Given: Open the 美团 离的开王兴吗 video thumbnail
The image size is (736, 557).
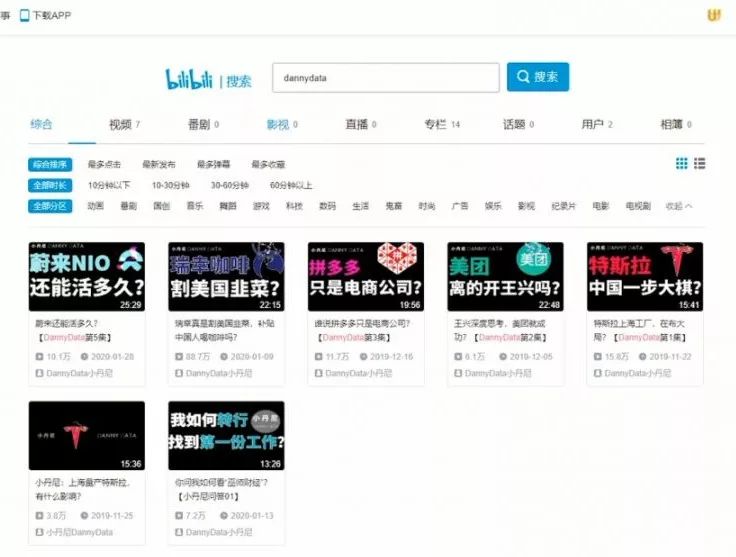Looking at the screenshot, I should pos(506,276).
